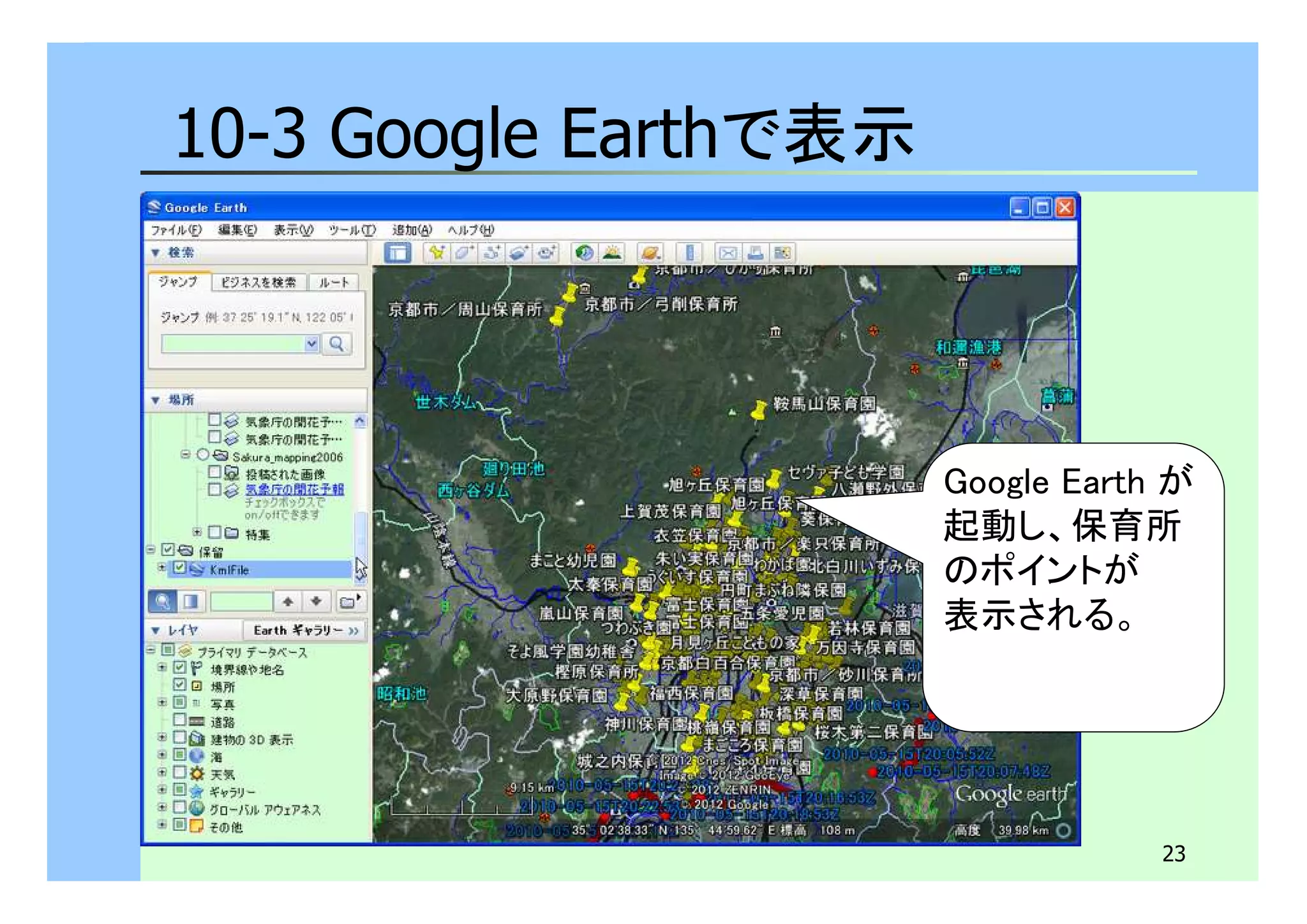Toggle the 境界線や地名 layer checkbox
The image size is (1307, 924).
click(179, 668)
